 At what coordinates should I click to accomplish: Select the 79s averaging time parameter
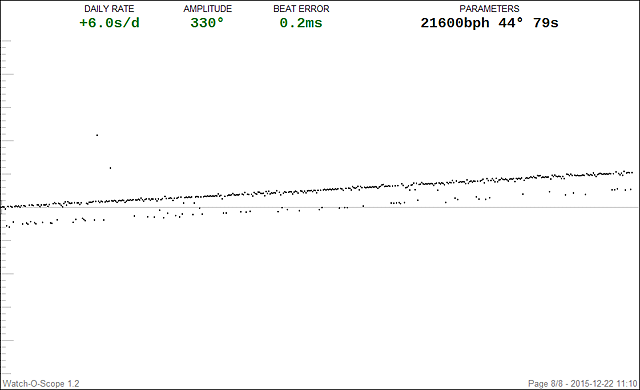pyautogui.click(x=546, y=23)
